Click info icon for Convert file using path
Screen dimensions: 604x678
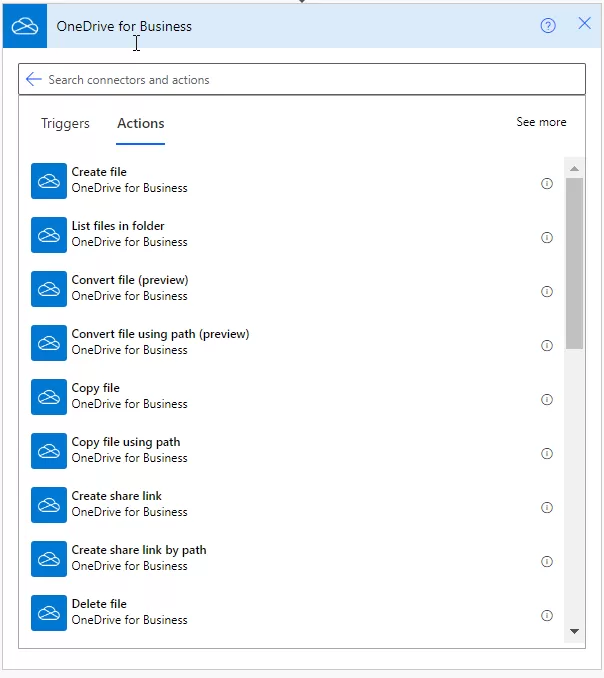pyautogui.click(x=547, y=346)
